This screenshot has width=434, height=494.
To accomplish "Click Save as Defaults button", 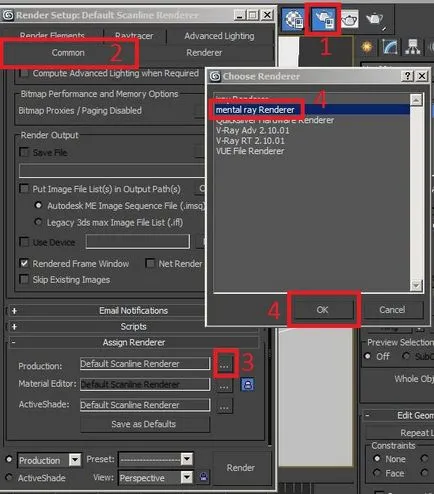I will (145, 424).
